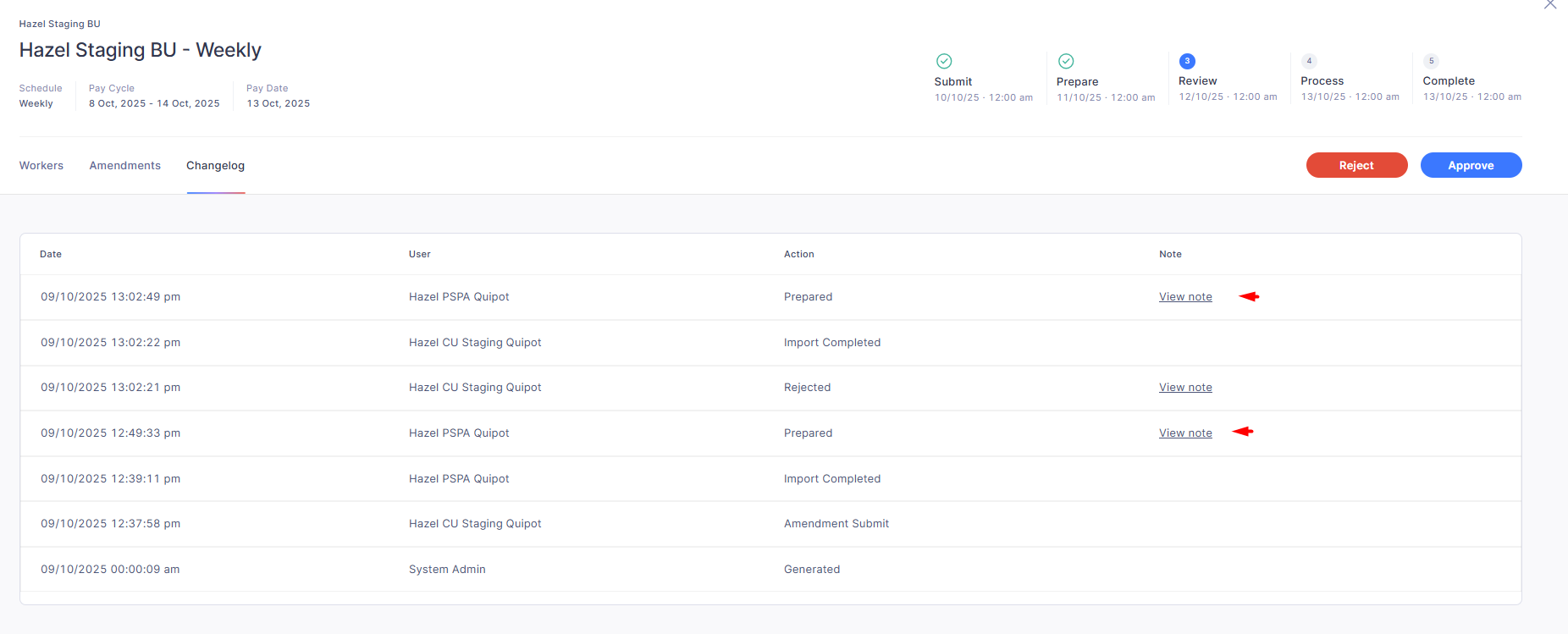Click the Prepare step checkmark icon
Viewport: 1568px width, 634px height.
pyautogui.click(x=1066, y=61)
